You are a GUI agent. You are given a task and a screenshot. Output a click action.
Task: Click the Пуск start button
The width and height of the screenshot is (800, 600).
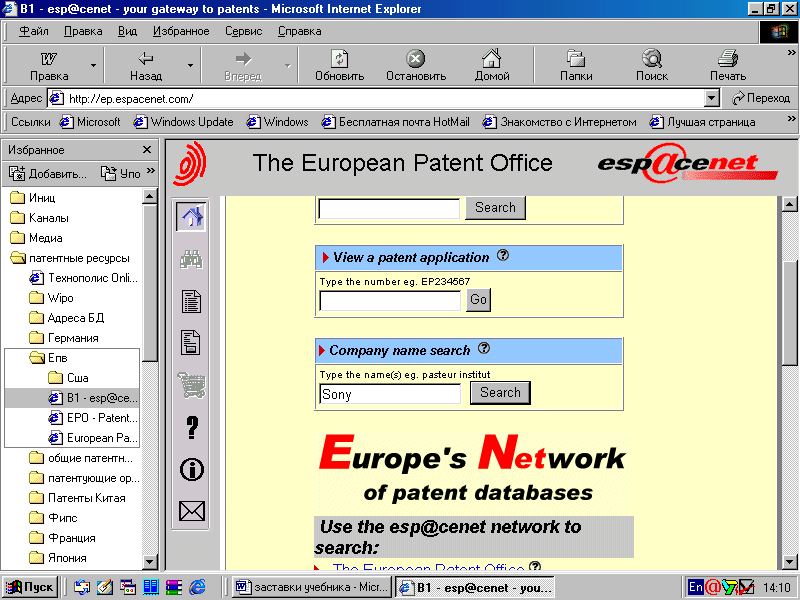tap(30, 587)
